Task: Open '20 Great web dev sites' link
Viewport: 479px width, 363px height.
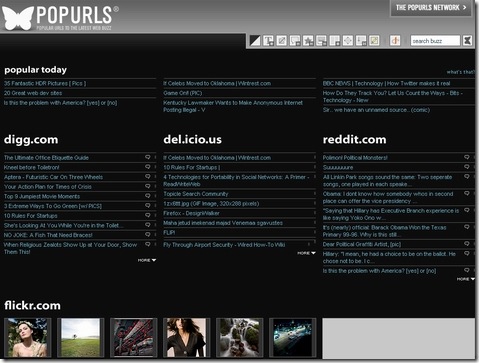Action: click(33, 93)
